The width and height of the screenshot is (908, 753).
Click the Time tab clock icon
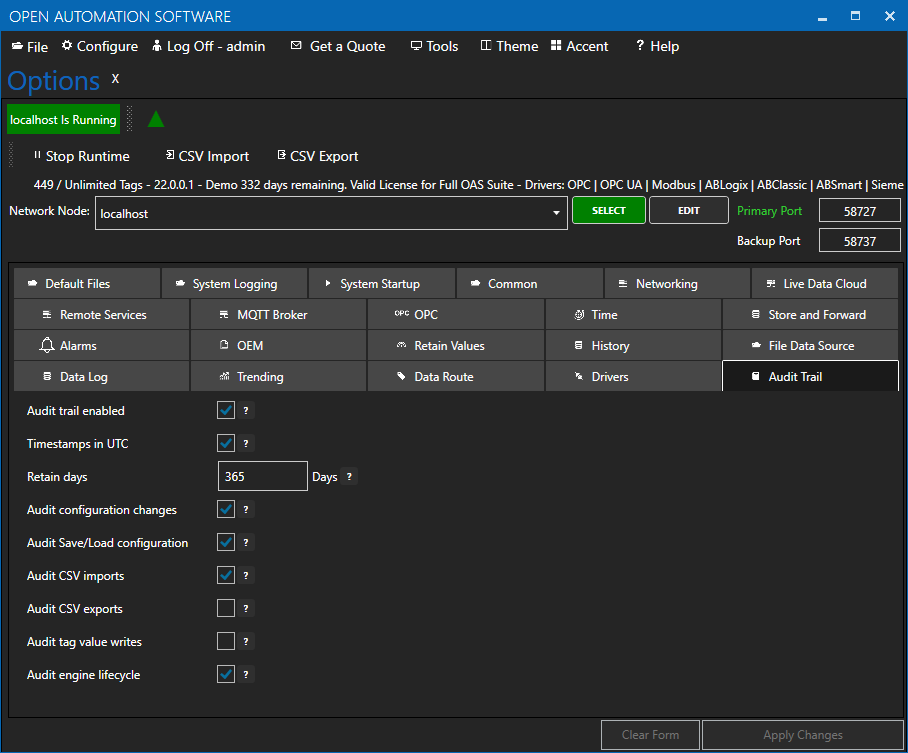(579, 315)
